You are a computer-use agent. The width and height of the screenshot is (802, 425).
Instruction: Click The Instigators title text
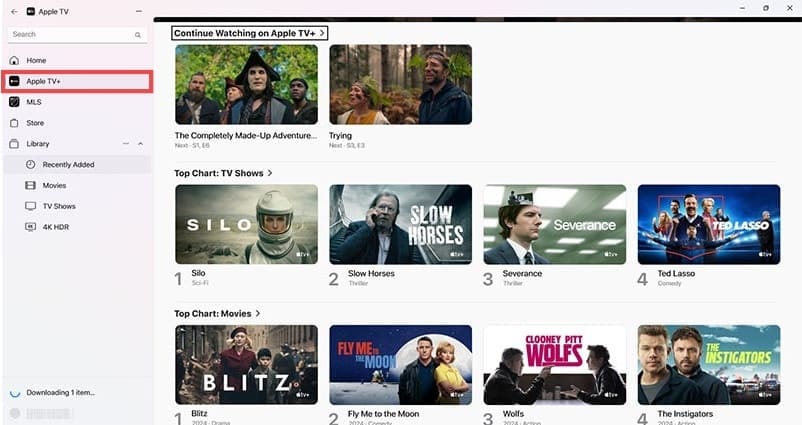685,414
